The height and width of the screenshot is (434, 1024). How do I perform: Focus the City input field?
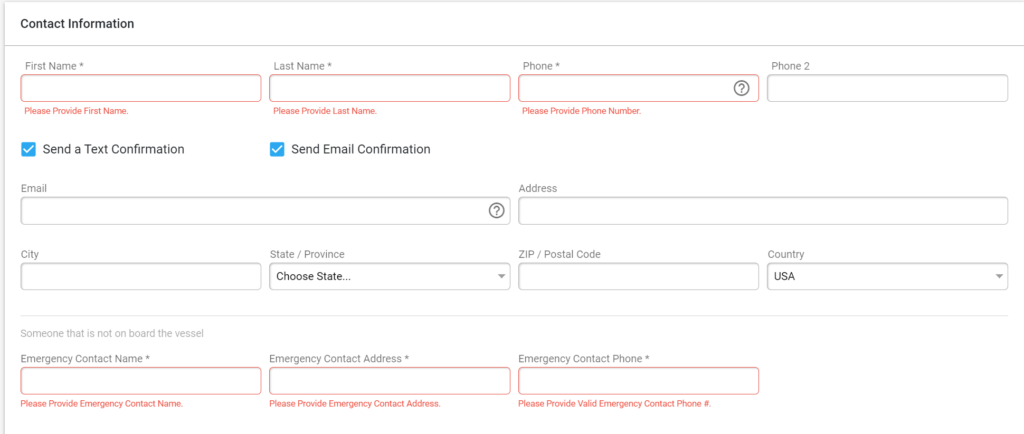(x=141, y=276)
